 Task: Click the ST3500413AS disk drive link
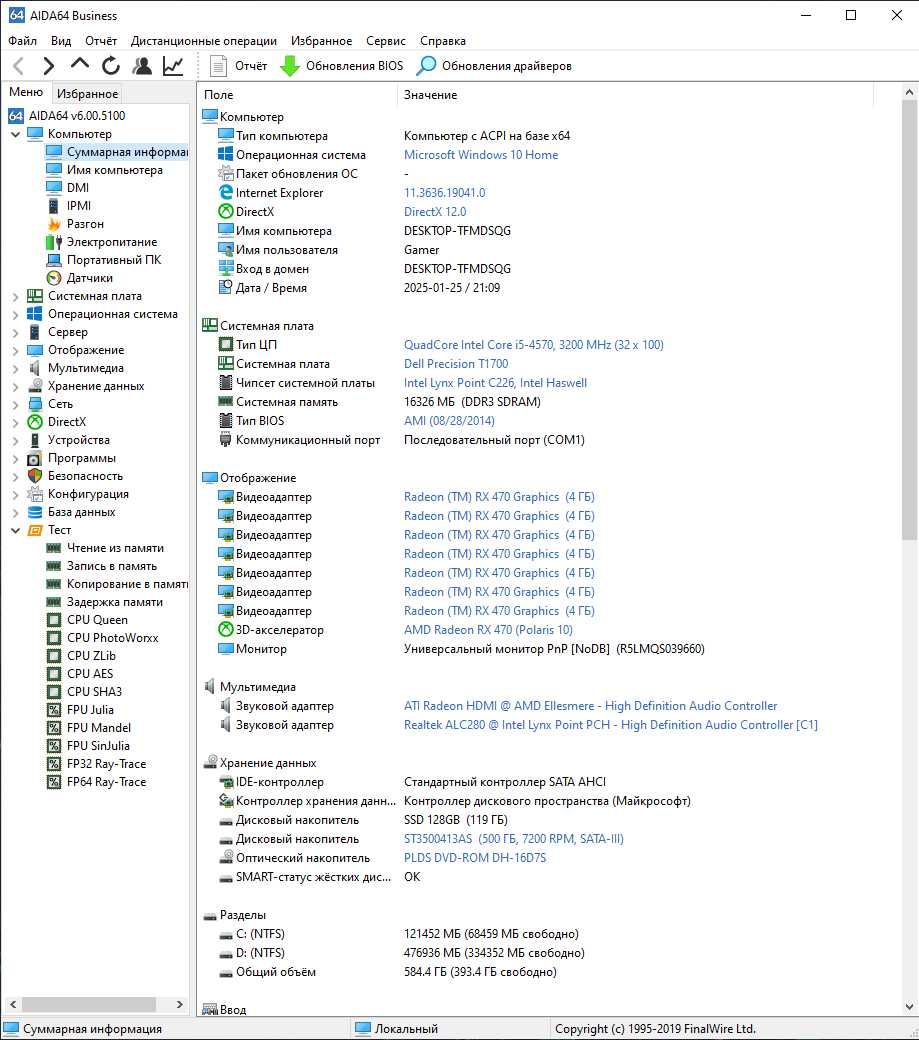click(x=514, y=839)
